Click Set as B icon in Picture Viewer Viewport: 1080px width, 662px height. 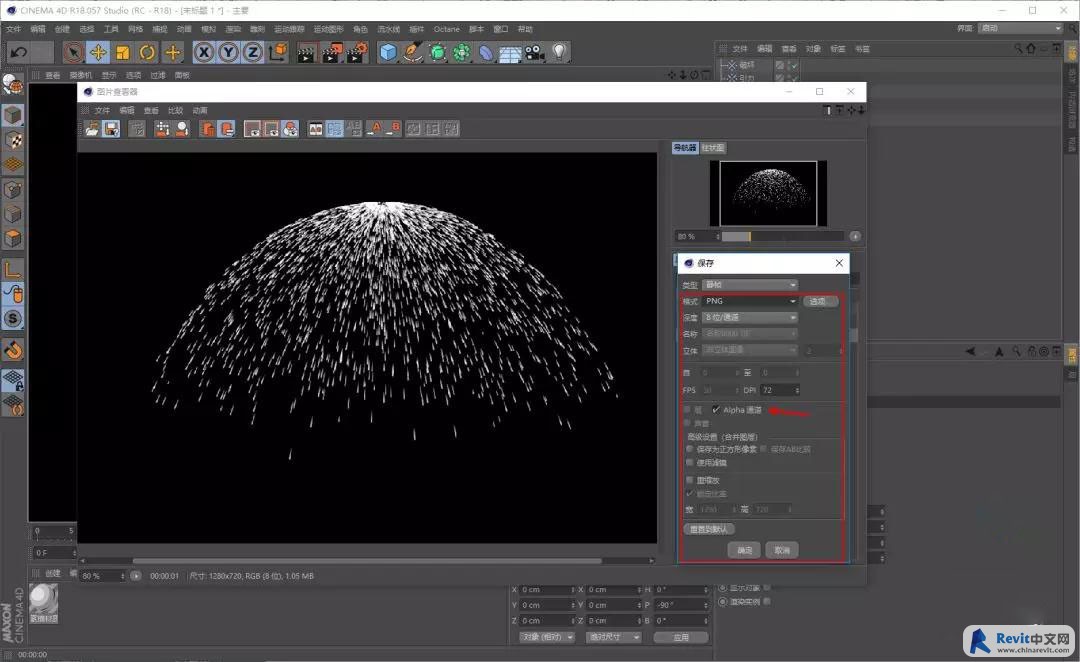(x=393, y=129)
